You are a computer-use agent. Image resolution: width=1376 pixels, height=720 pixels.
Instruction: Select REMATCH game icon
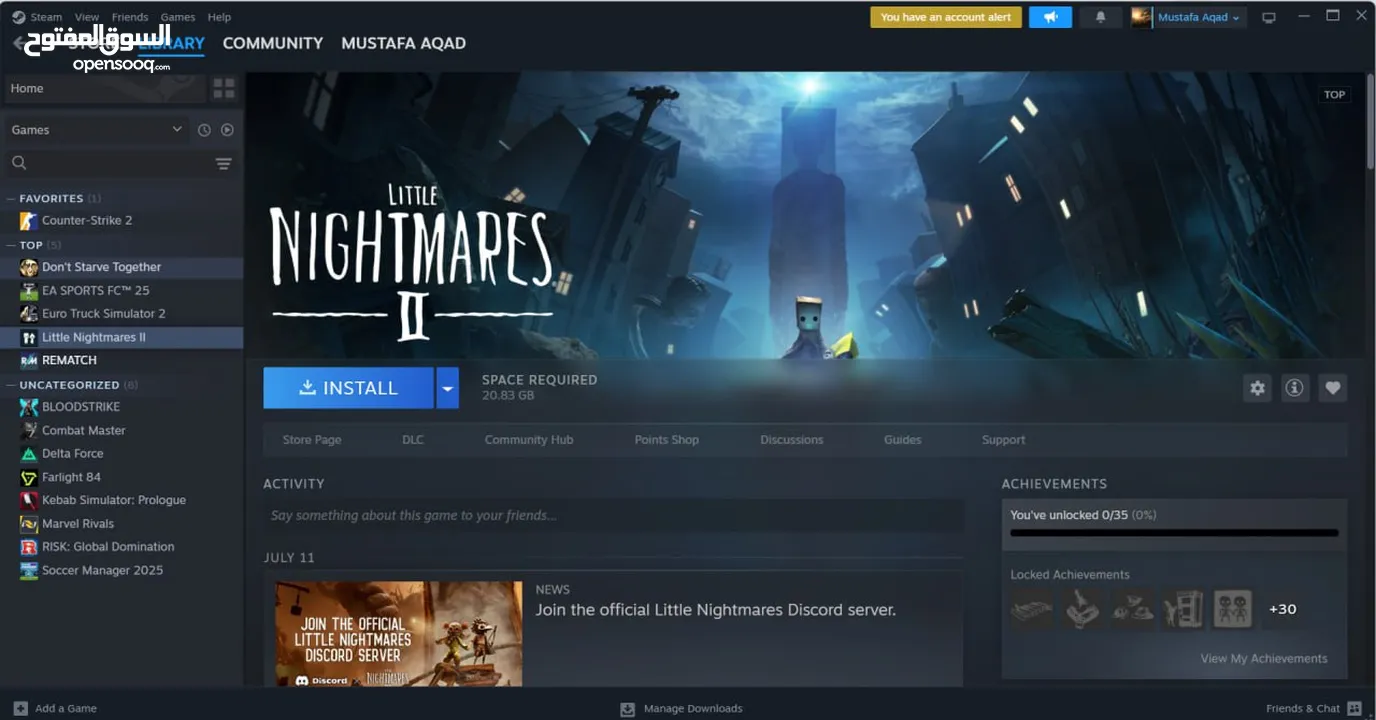click(x=29, y=360)
